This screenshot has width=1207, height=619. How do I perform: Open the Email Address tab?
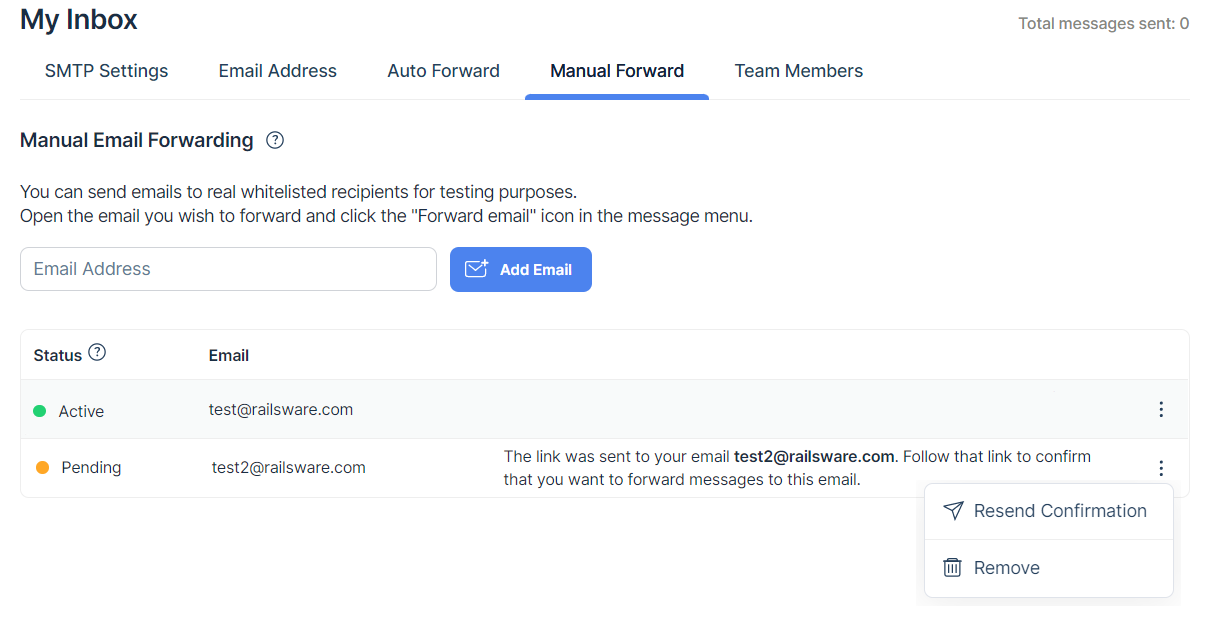point(277,71)
